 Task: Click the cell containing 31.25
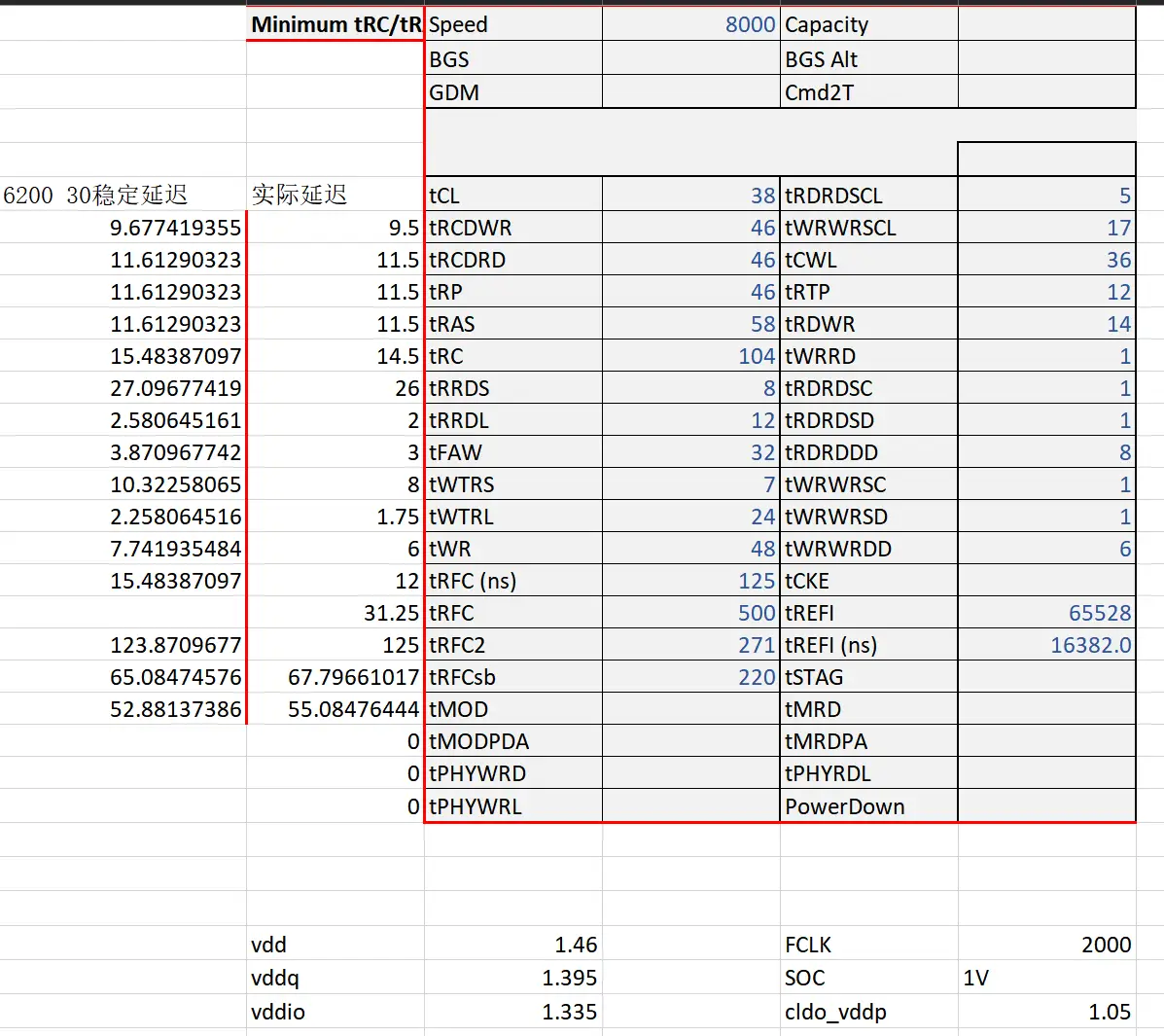pos(335,613)
